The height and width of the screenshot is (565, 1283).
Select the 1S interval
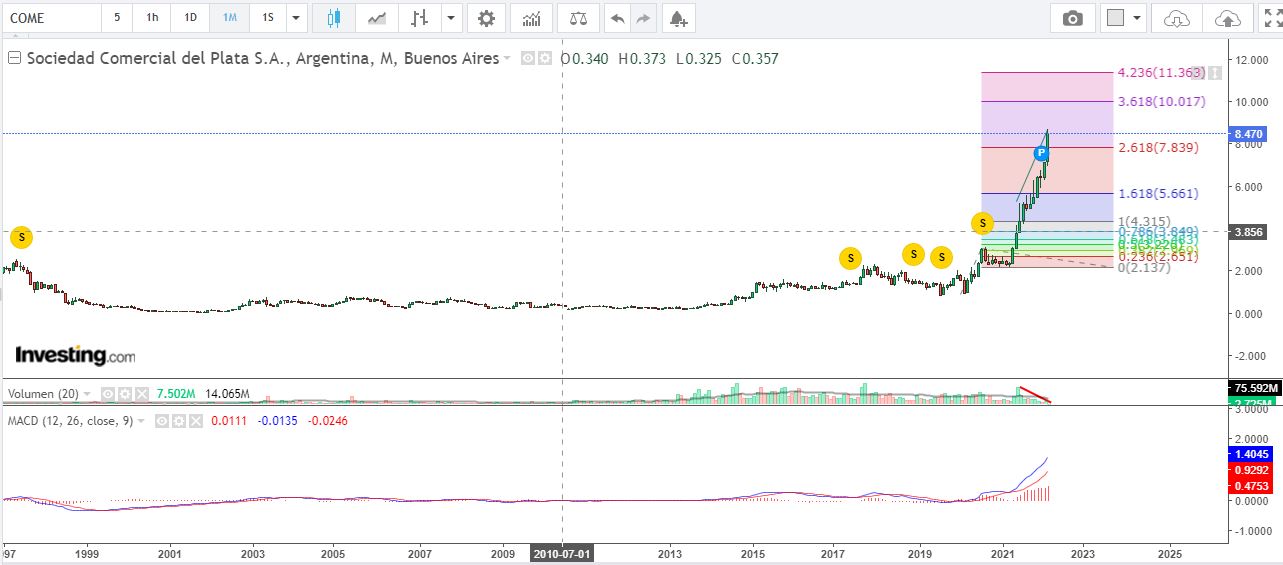pyautogui.click(x=267, y=18)
